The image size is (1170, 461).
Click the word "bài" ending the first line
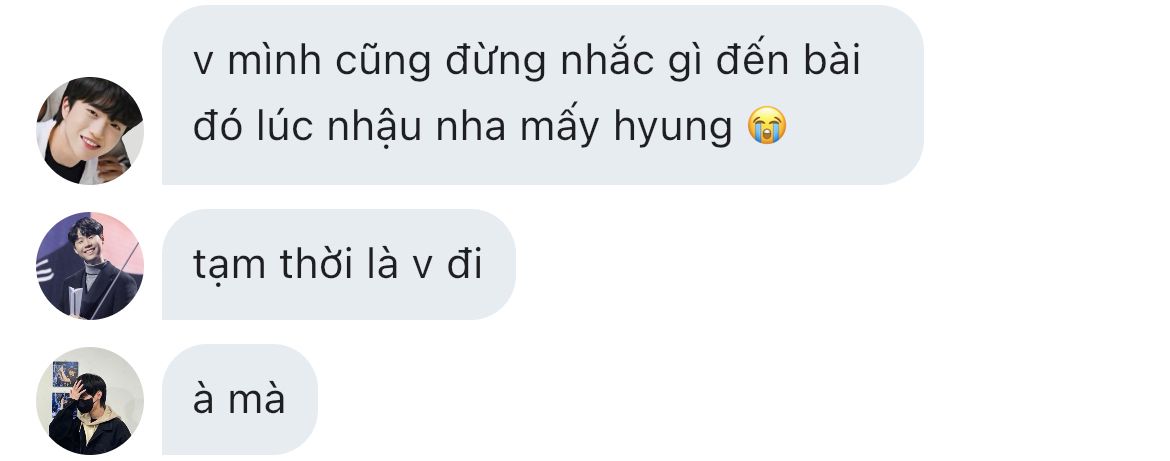832,60
